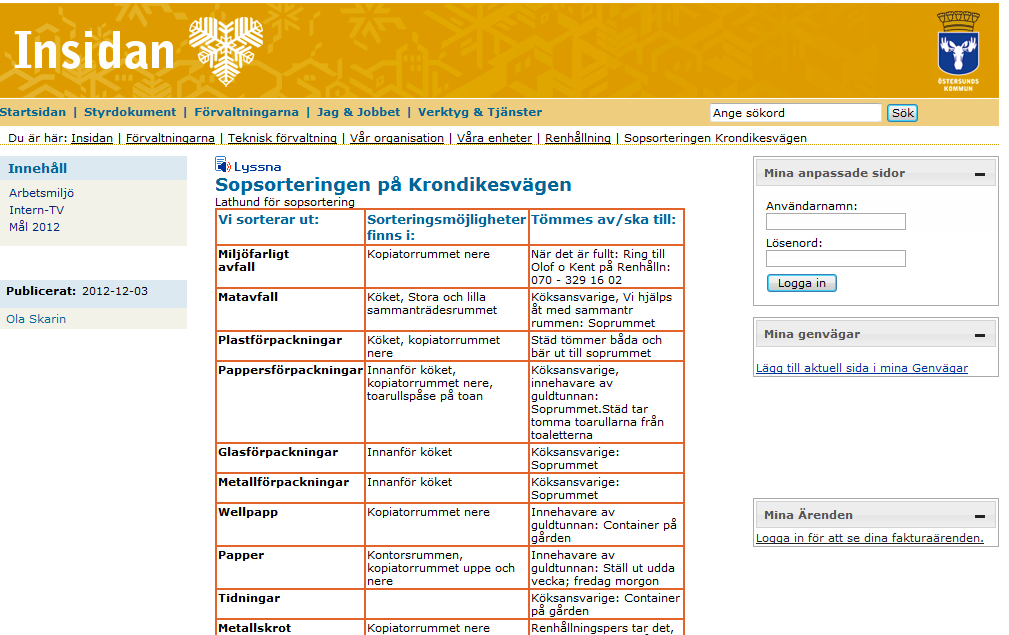1009x635 pixels.
Task: Collapse the Mina Ärenden panel
Action: 979,515
